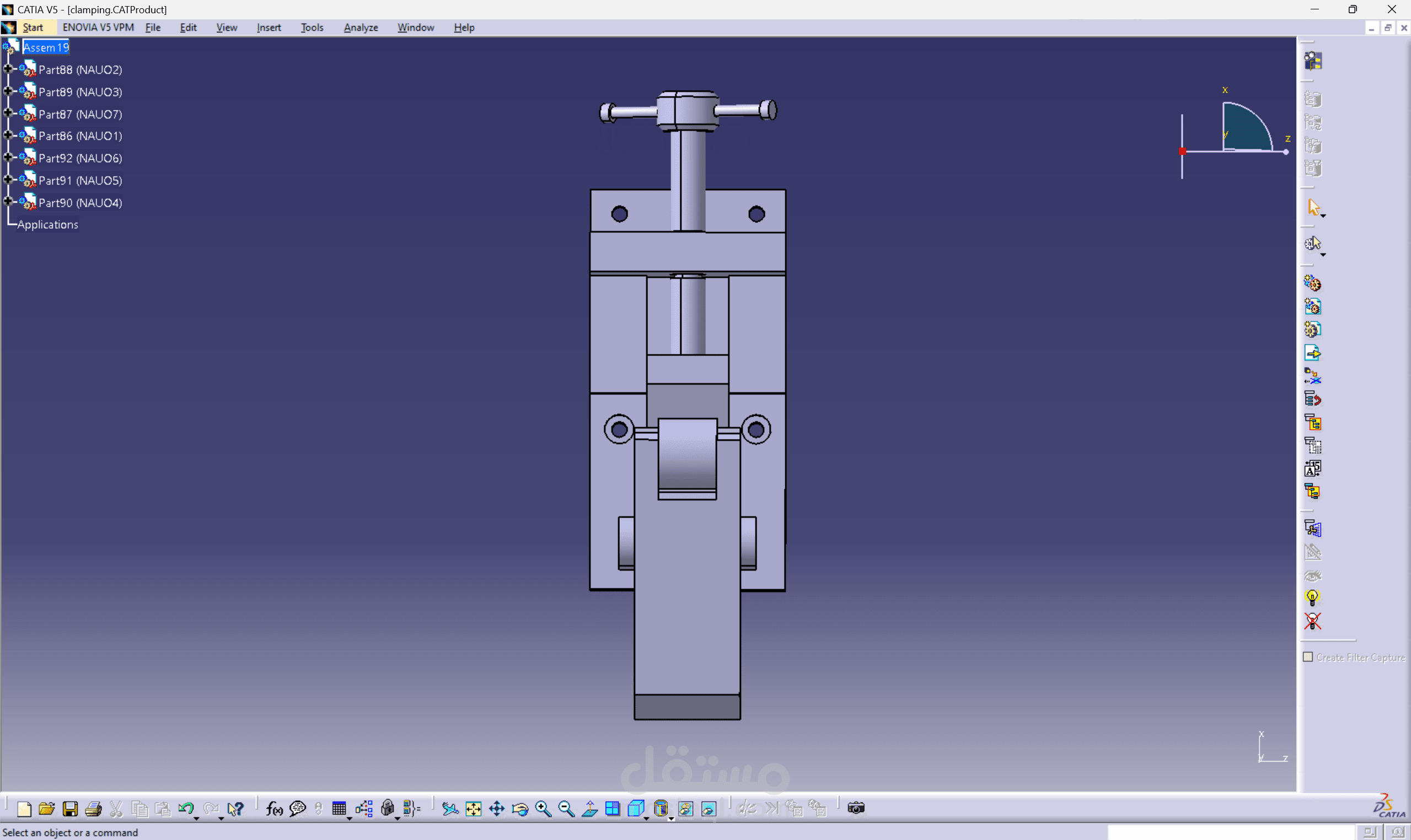Screen dimensions: 1411x840
Task: Click the Zoom Out magnifier icon
Action: 566,809
